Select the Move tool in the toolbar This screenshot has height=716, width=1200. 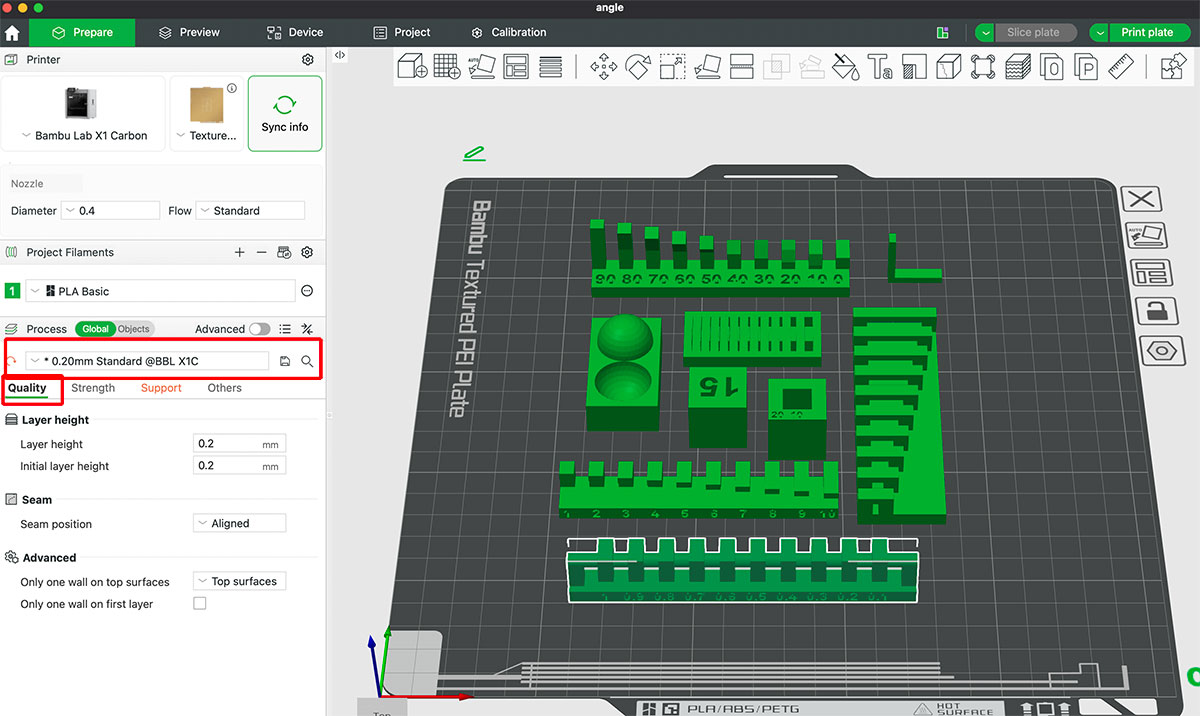point(604,66)
